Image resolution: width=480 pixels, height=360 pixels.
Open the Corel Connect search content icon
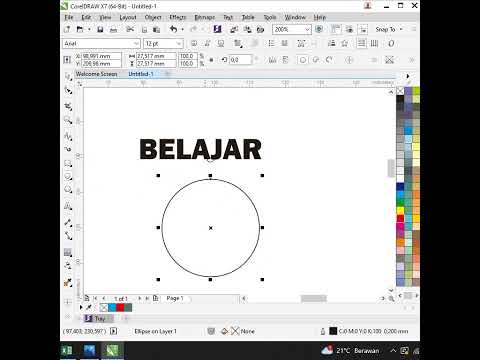tap(217, 29)
